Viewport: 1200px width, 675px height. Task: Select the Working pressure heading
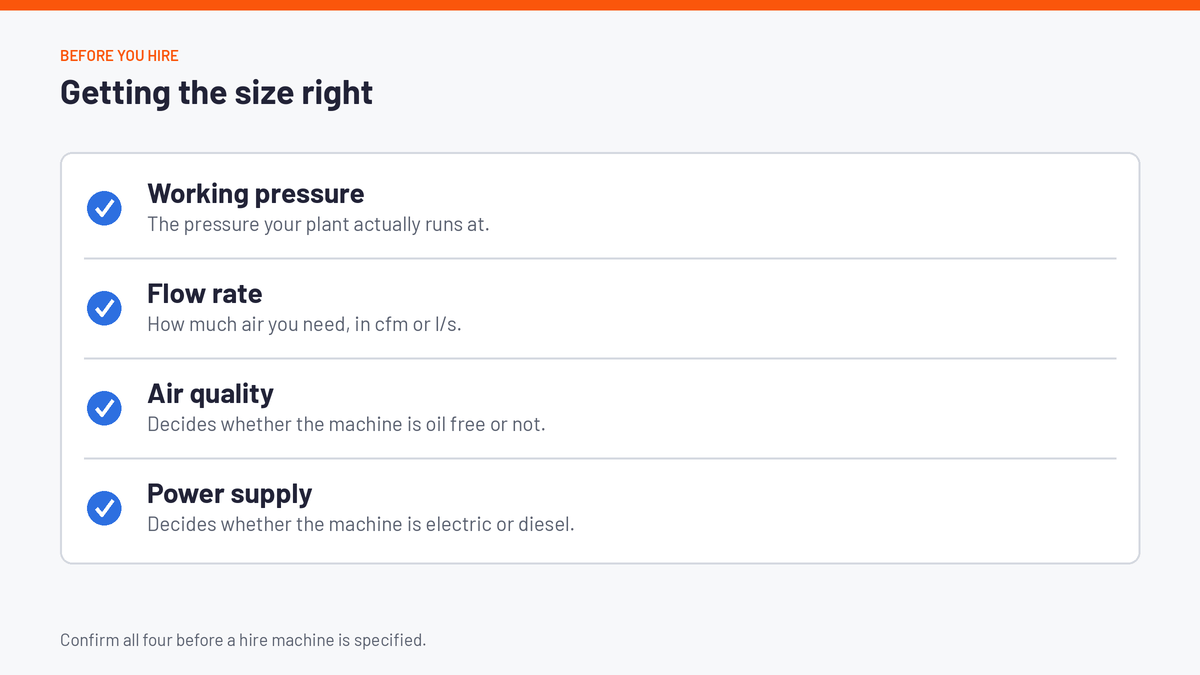(x=256, y=193)
